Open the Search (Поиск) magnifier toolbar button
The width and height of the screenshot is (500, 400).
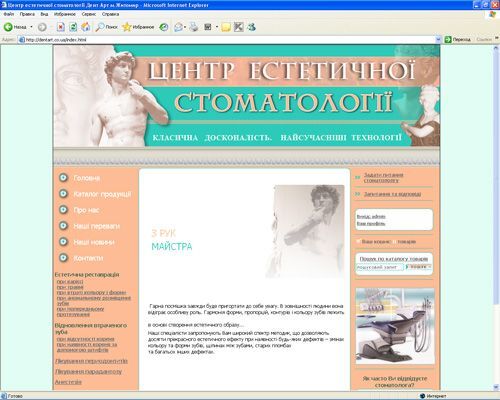(x=106, y=27)
